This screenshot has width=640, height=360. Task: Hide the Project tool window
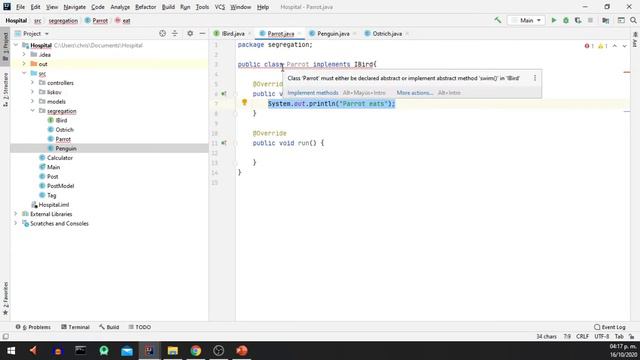point(202,33)
